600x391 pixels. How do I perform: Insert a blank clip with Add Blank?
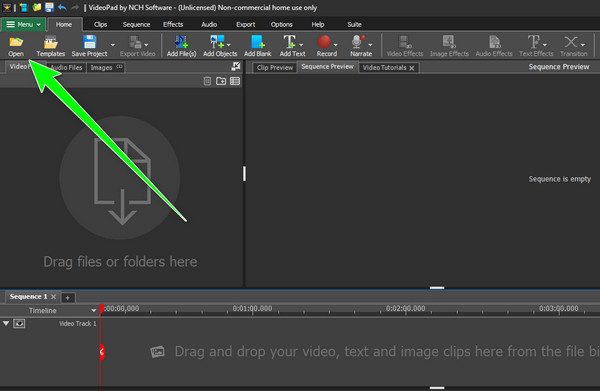click(258, 46)
